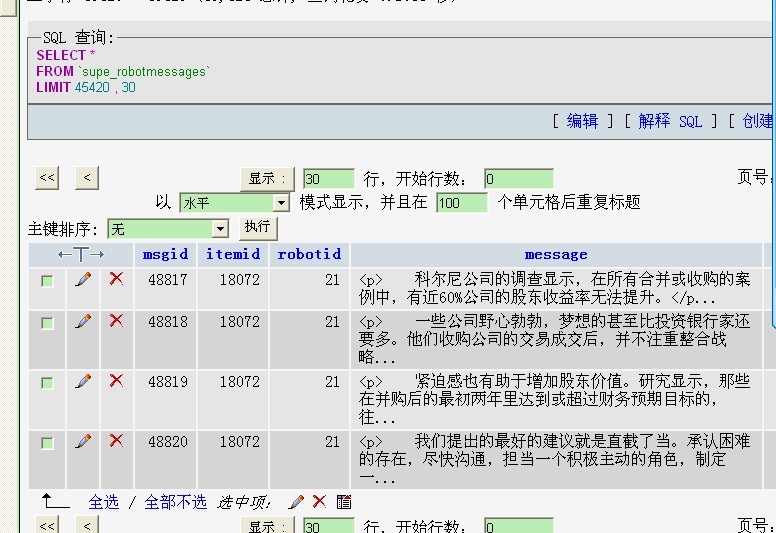Click the top 显示 button
The height and width of the screenshot is (533, 776).
point(267,179)
